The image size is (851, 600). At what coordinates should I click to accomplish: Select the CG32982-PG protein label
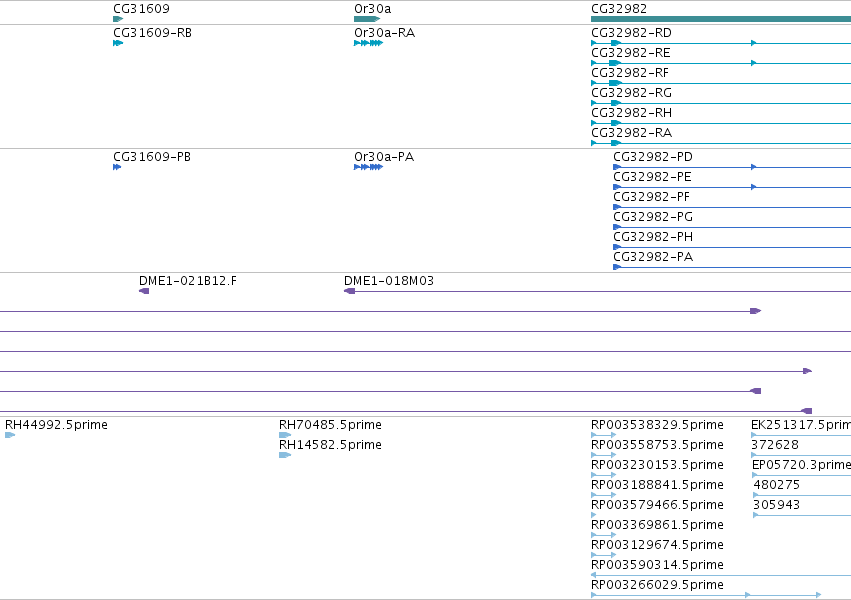point(653,217)
